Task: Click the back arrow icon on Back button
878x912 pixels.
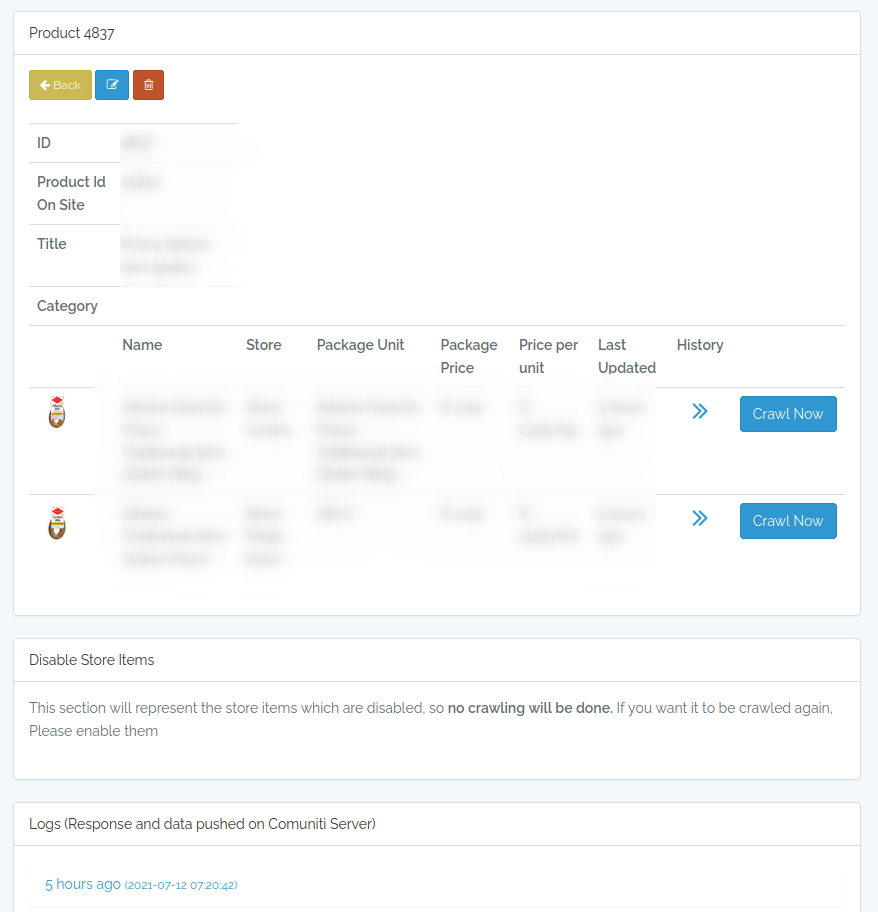Action: pyautogui.click(x=44, y=85)
